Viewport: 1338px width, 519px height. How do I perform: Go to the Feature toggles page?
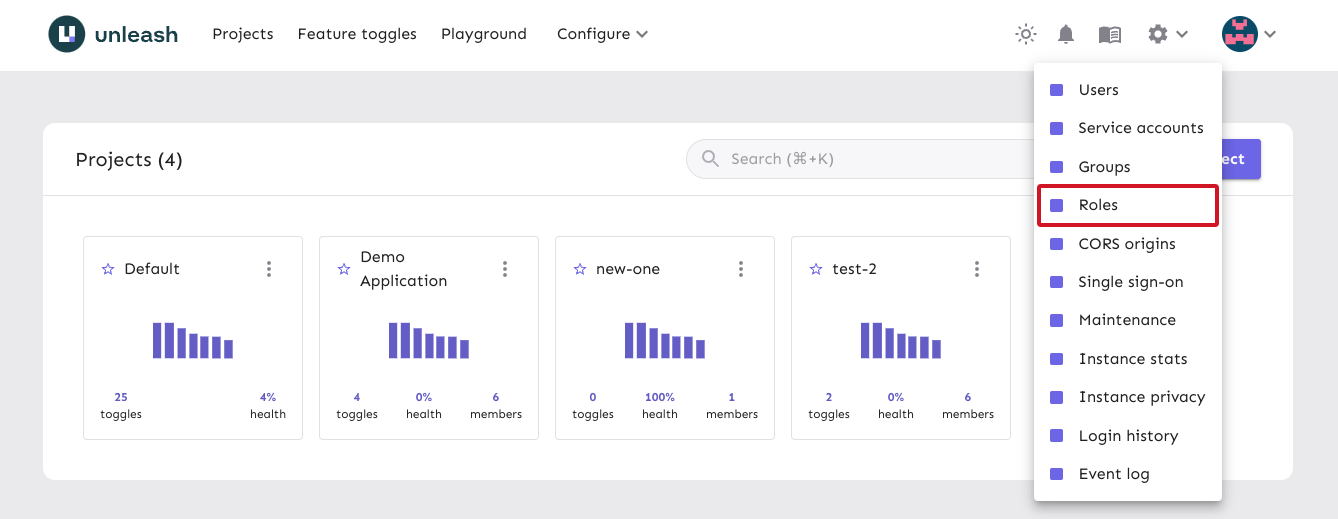pyautogui.click(x=357, y=34)
